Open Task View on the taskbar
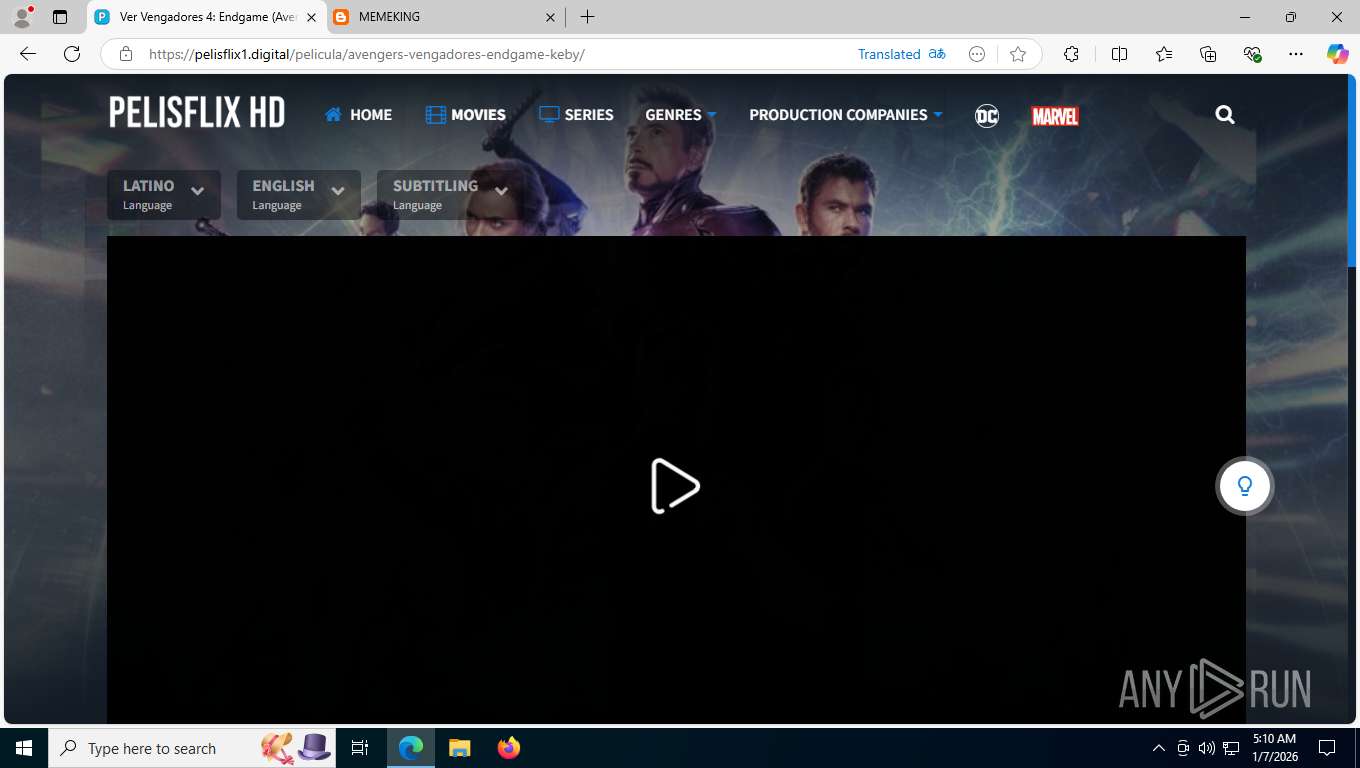Viewport: 1360px width, 768px height. (360, 748)
